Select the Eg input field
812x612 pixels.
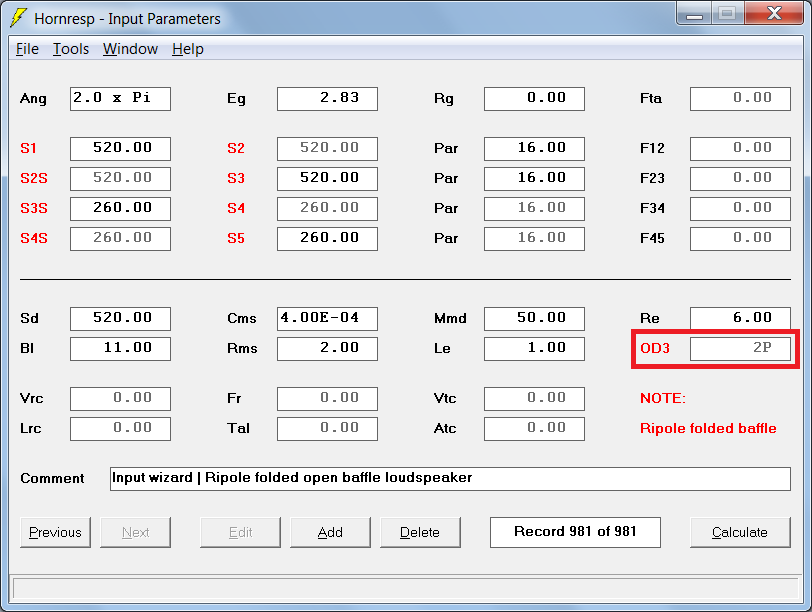click(x=327, y=99)
